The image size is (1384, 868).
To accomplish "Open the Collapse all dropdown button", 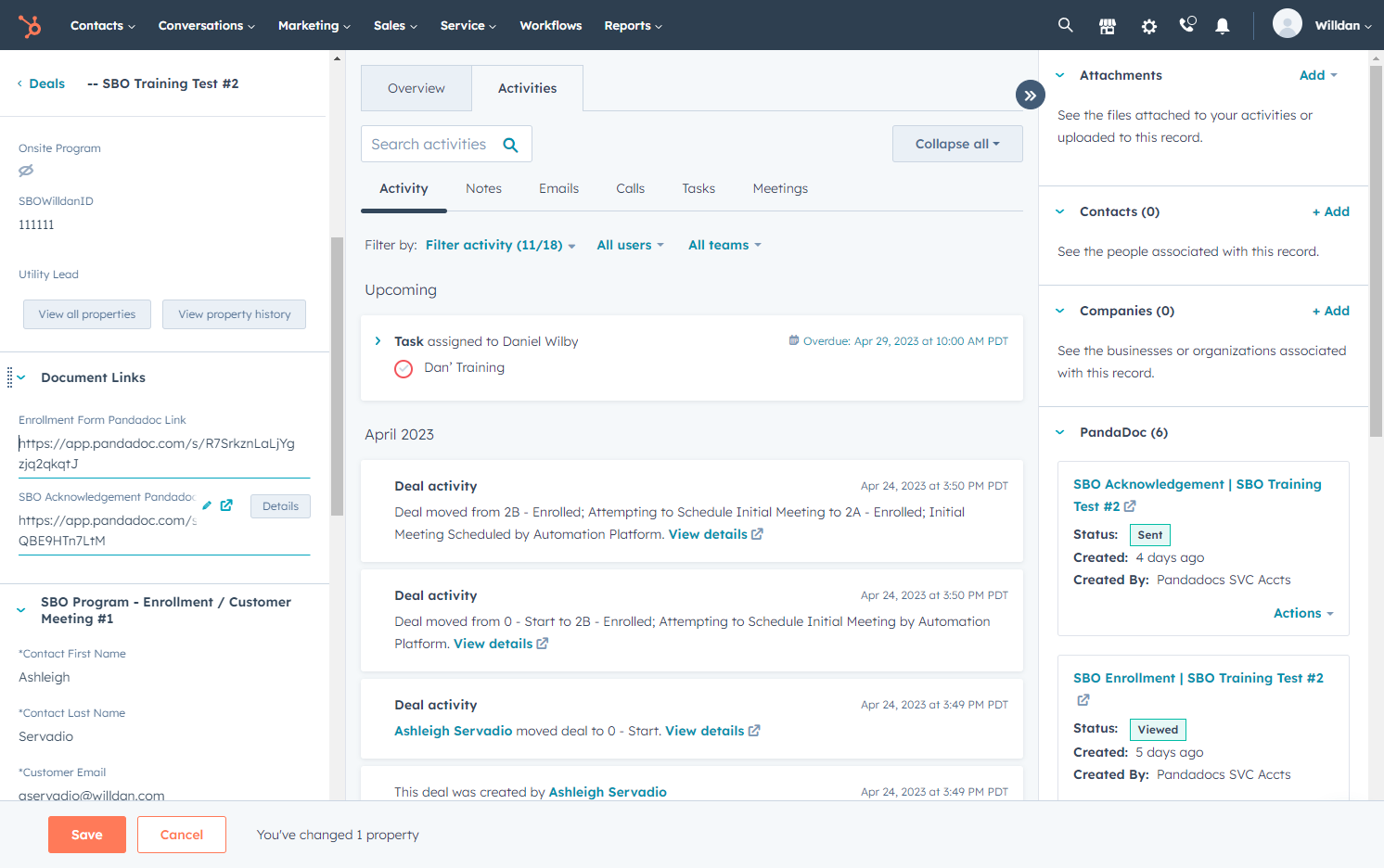I will tap(957, 144).
